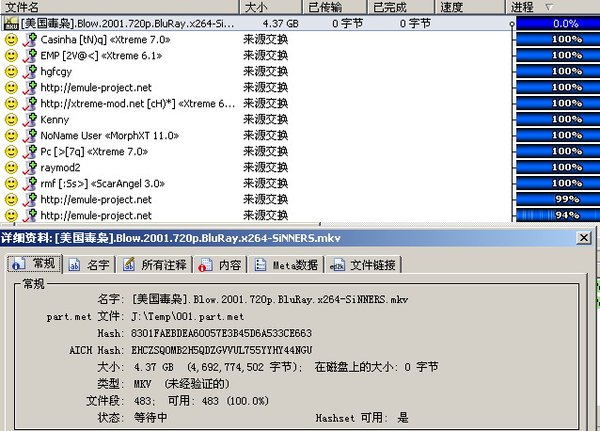600x431 pixels.
Task: Sort by 文件名 column header
Action: (119, 7)
